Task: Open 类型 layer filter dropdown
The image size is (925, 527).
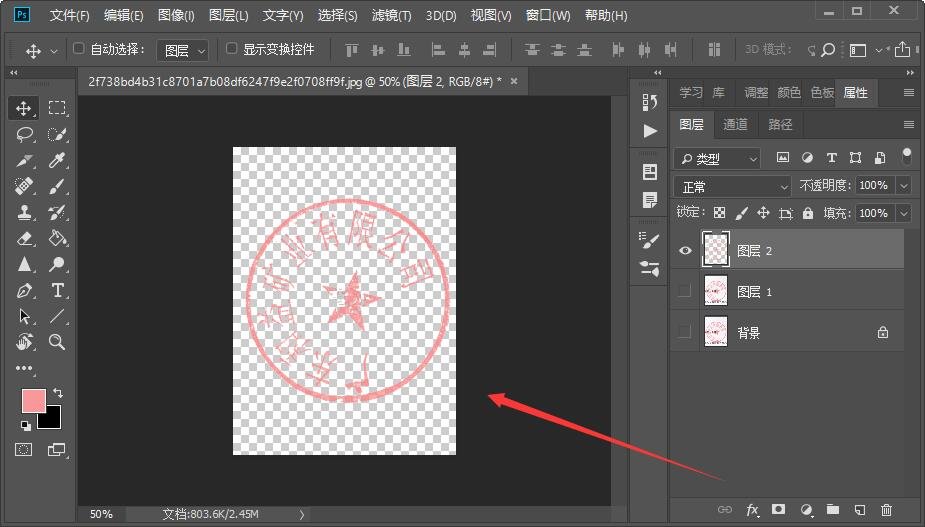Action: (717, 159)
